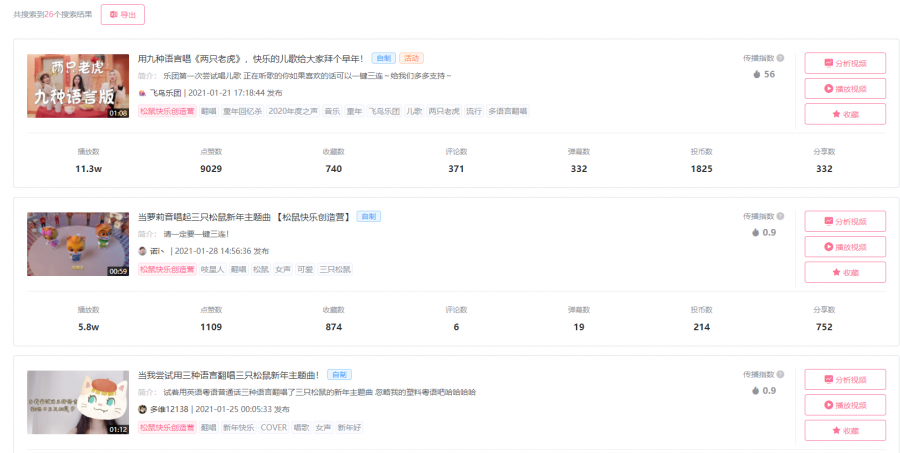900x453 pixels.
Task: Select the 可爱 tag
Action: (x=305, y=269)
